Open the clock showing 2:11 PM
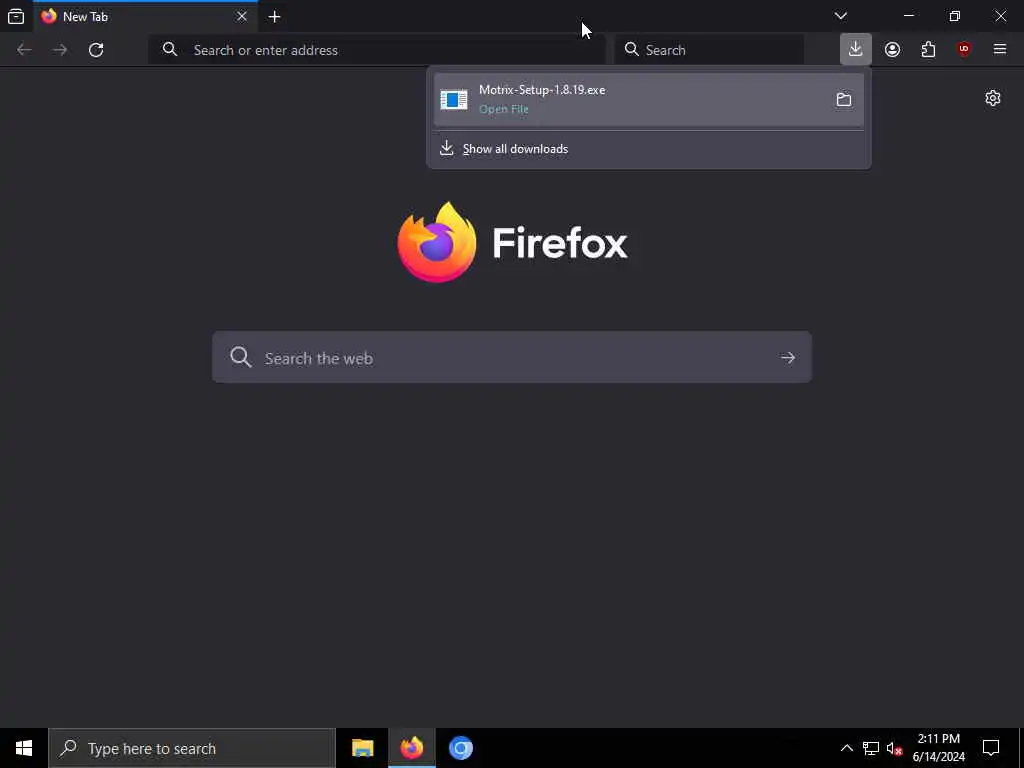The width and height of the screenshot is (1024, 768). point(938,748)
